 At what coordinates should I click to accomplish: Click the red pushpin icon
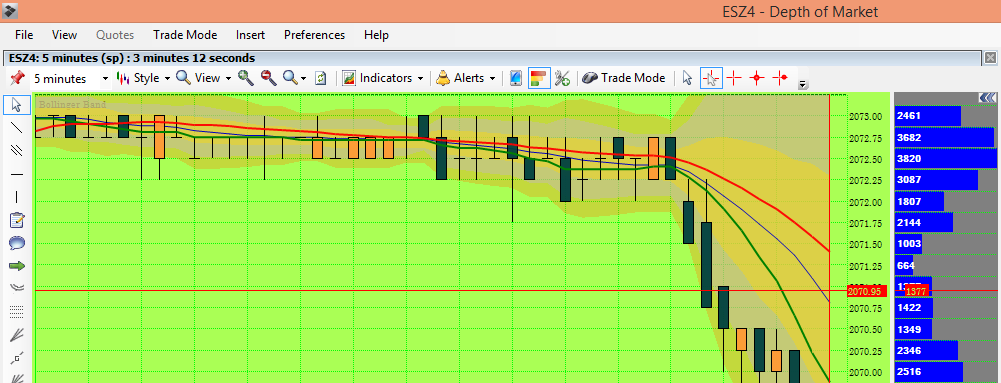click(17, 78)
